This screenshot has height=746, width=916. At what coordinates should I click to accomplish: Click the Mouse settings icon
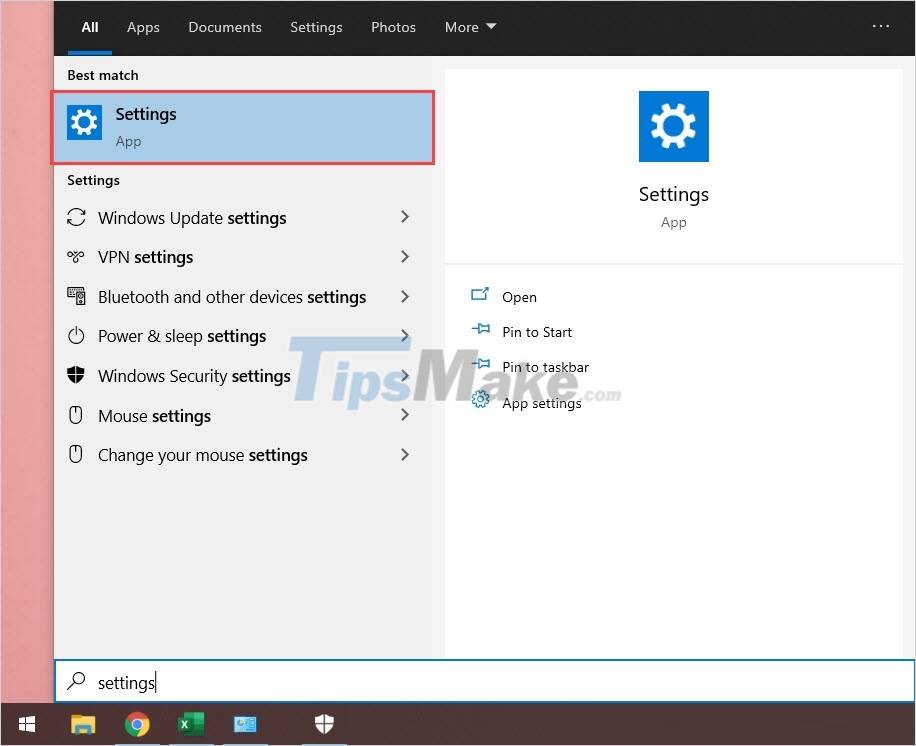click(x=77, y=416)
